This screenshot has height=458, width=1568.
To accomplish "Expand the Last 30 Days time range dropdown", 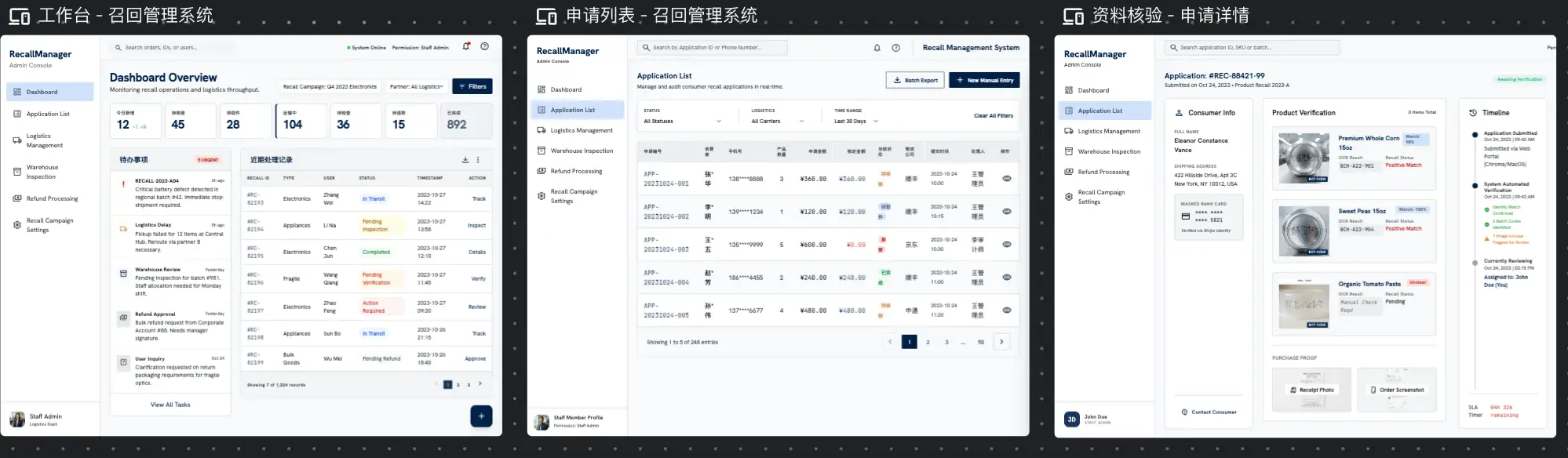I will (856, 122).
